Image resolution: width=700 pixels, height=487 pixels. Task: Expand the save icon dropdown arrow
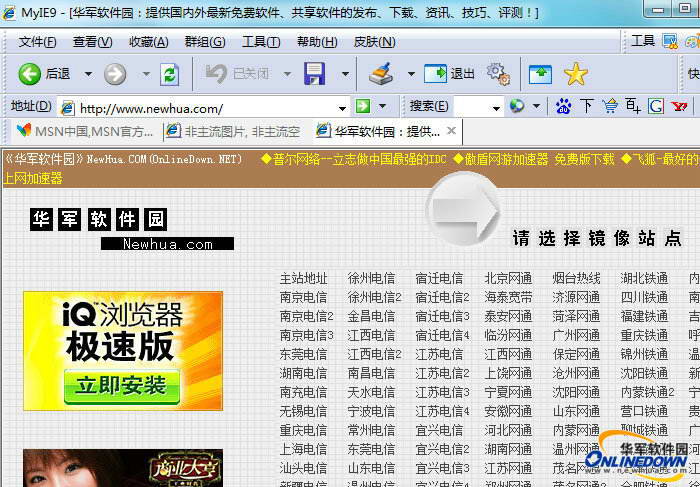click(345, 74)
